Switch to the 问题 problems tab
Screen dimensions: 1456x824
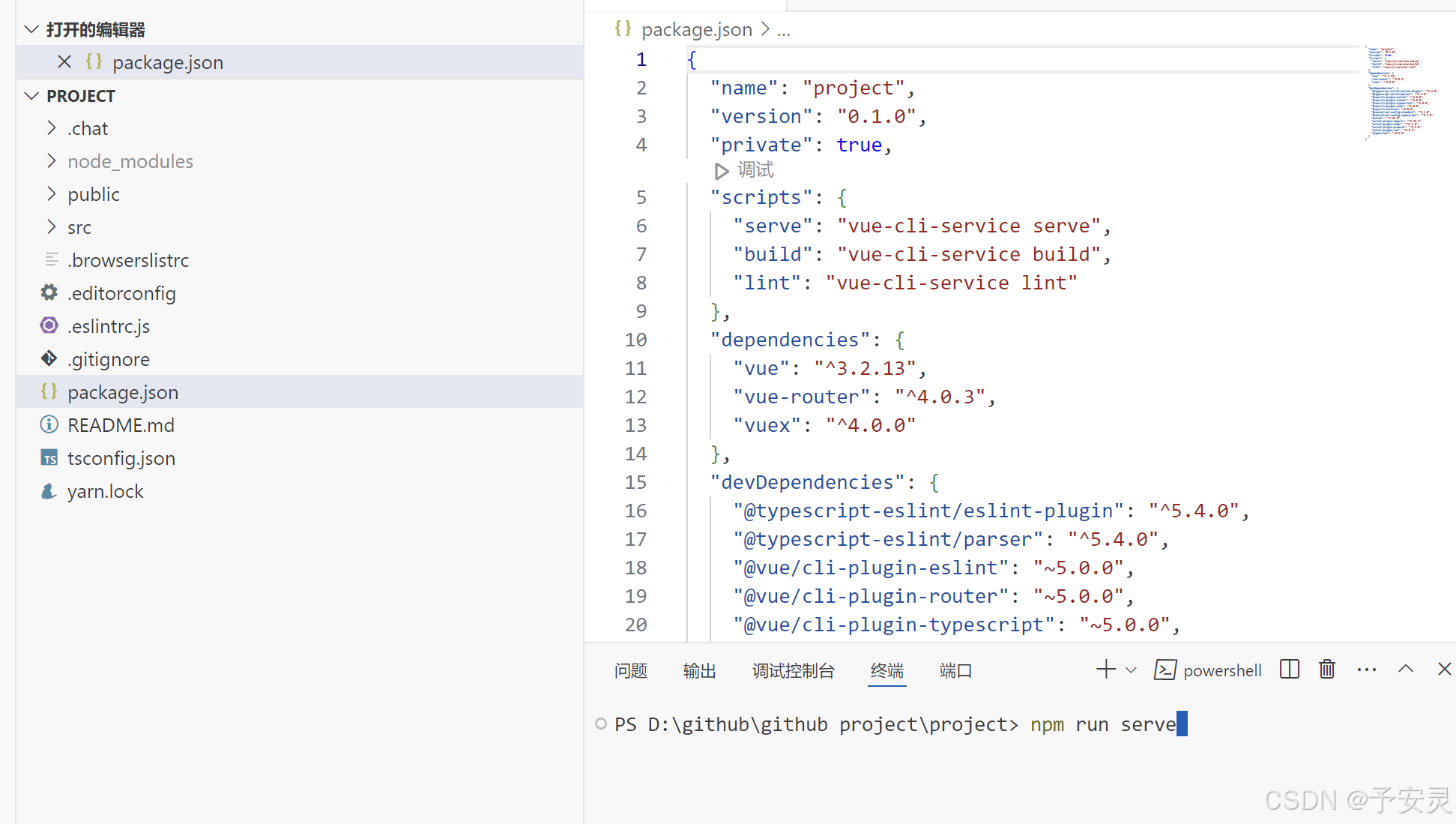coord(630,670)
